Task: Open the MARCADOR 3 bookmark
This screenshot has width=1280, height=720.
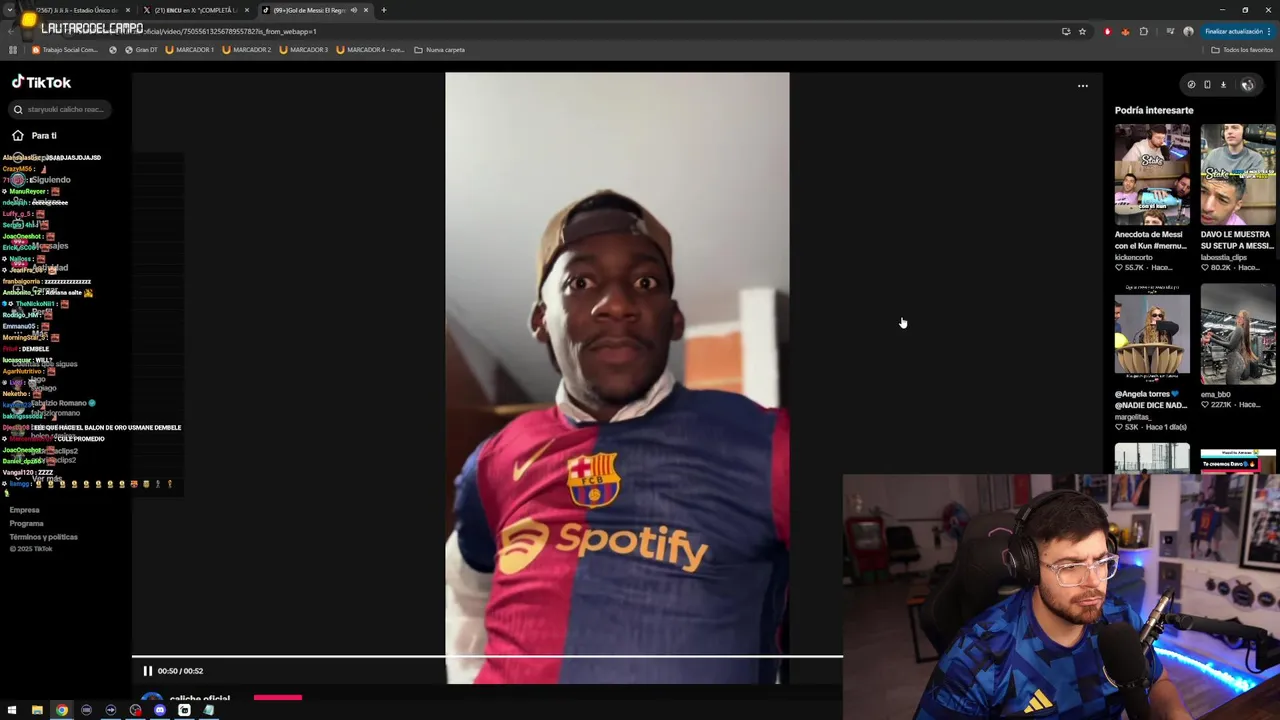Action: [304, 50]
